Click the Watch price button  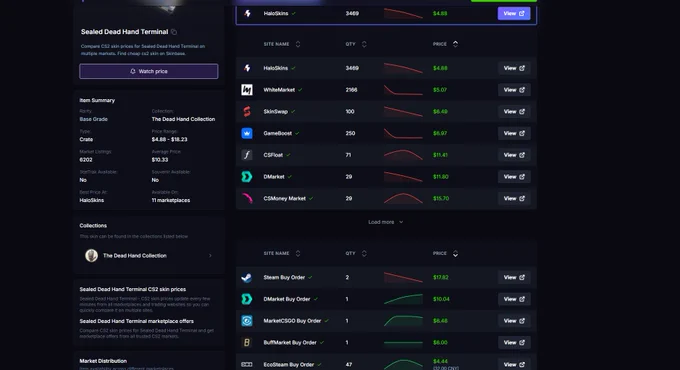pyautogui.click(x=149, y=71)
